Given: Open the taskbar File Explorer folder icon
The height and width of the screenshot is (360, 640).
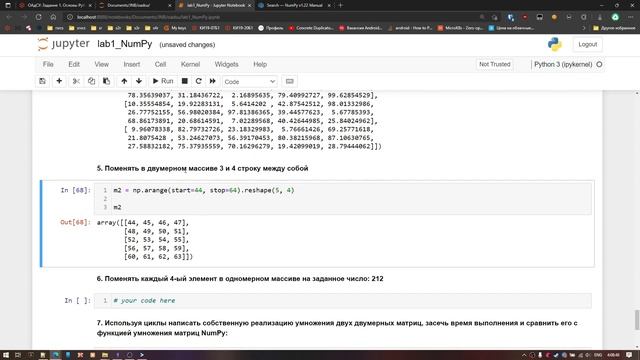Looking at the screenshot, I should 105,355.
